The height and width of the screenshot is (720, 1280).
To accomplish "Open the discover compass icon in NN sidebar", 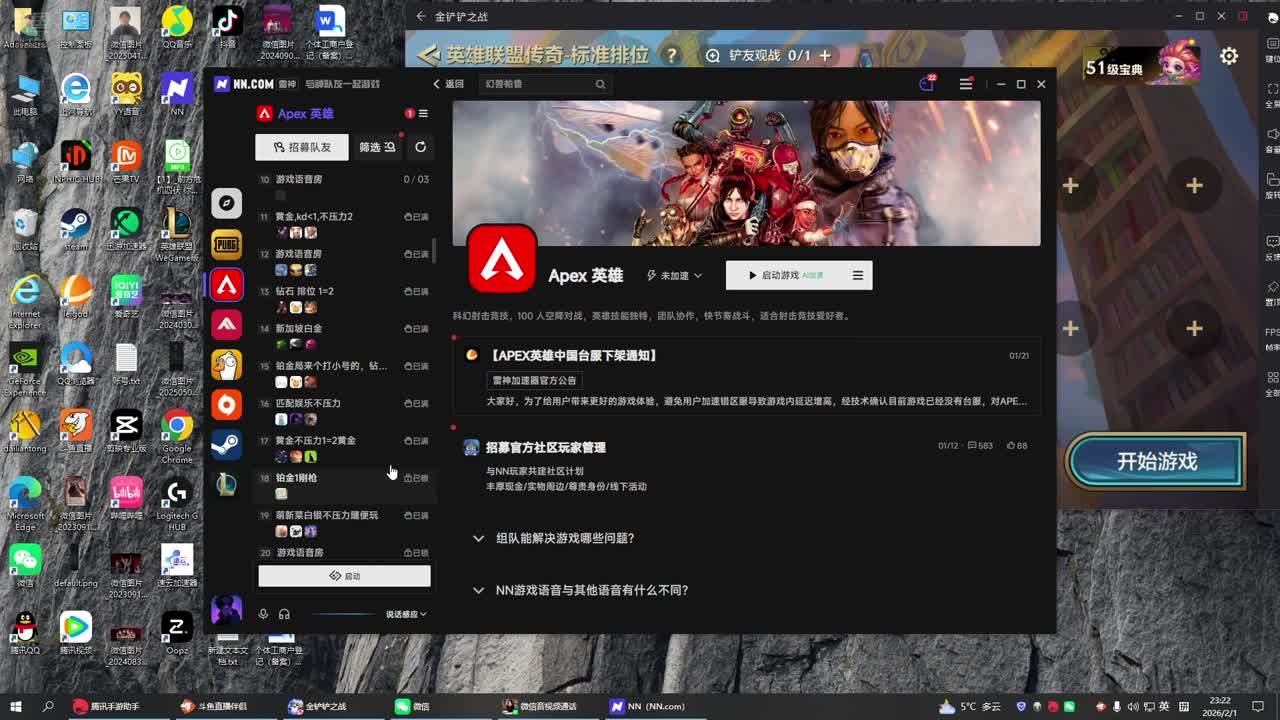I will tap(227, 203).
